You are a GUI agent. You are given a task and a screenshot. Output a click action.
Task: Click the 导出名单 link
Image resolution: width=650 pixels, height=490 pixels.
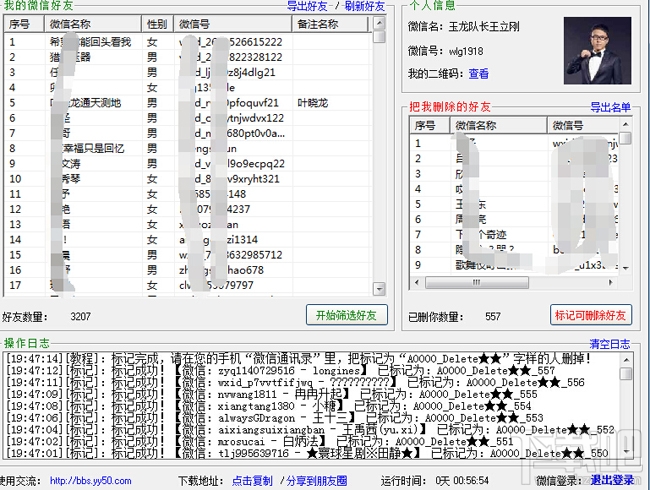coord(610,107)
